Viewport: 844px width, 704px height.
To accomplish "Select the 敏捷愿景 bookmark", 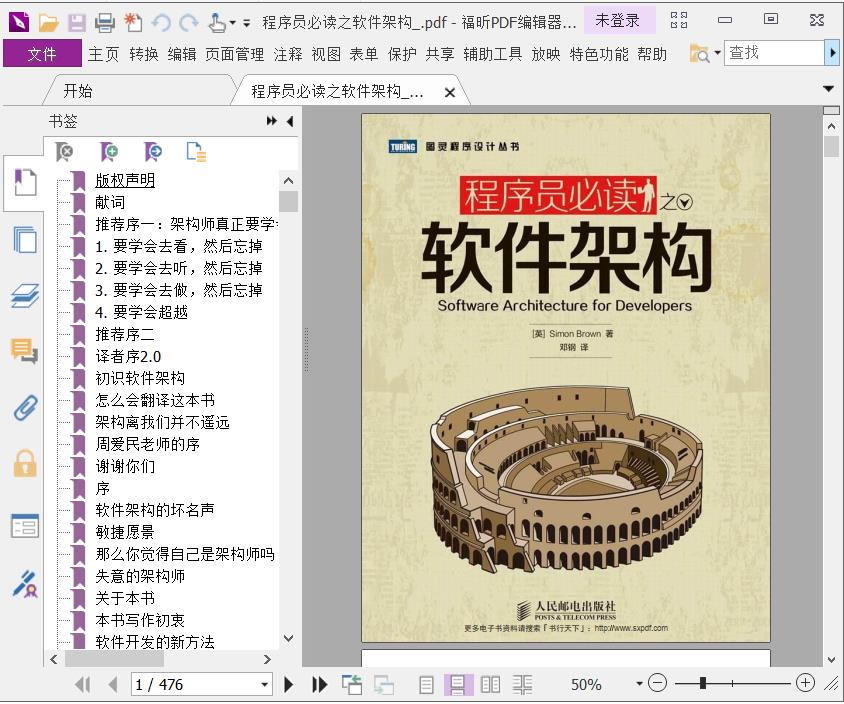I will click(x=125, y=532).
